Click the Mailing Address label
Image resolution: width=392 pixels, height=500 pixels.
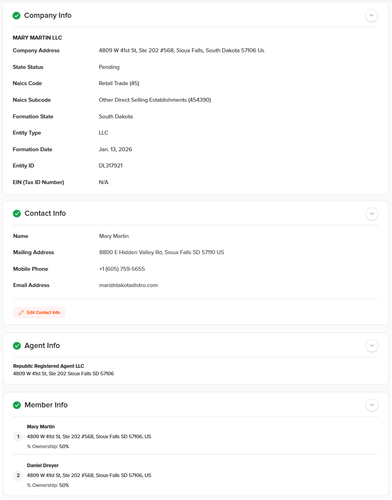pyautogui.click(x=33, y=252)
